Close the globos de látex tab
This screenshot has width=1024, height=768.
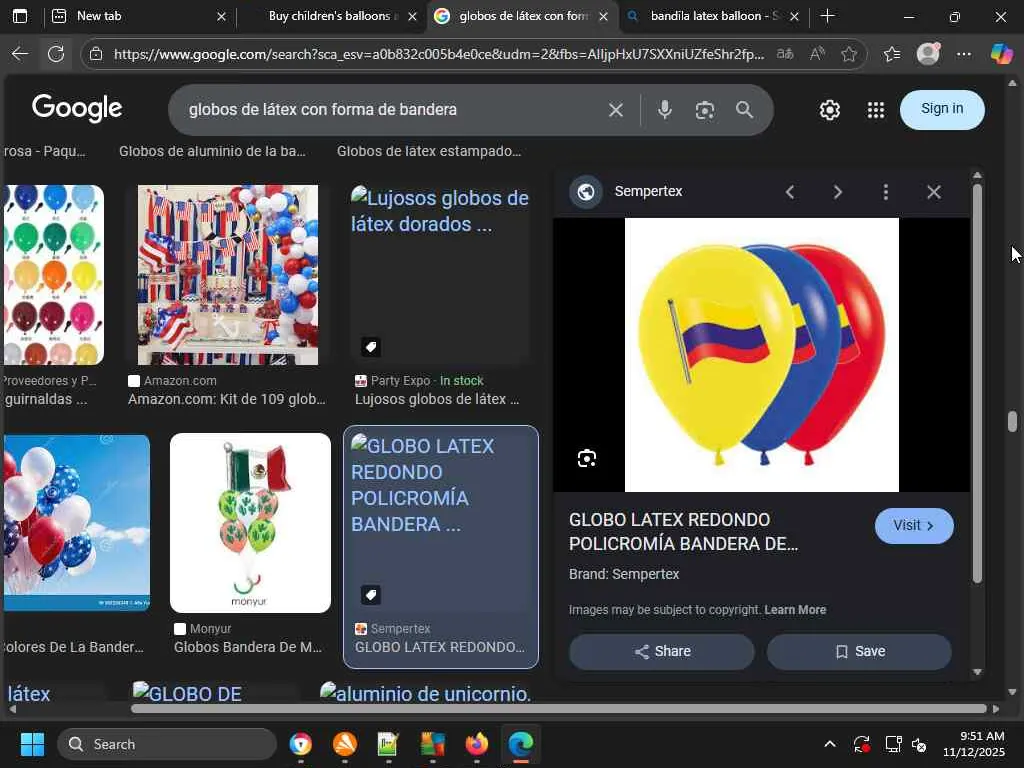(603, 16)
